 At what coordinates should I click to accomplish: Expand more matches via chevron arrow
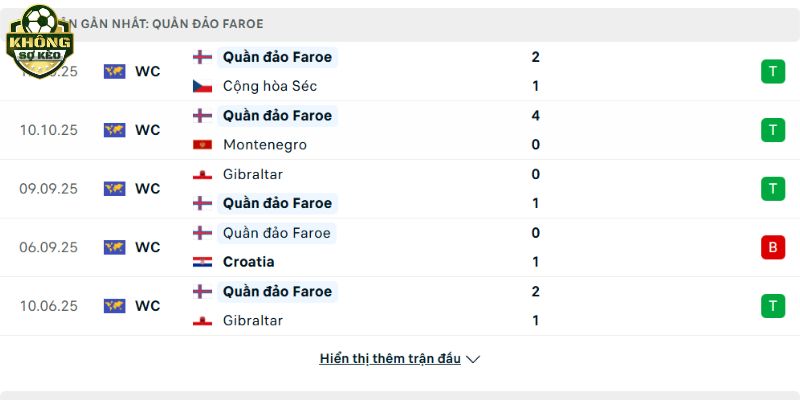click(x=474, y=359)
